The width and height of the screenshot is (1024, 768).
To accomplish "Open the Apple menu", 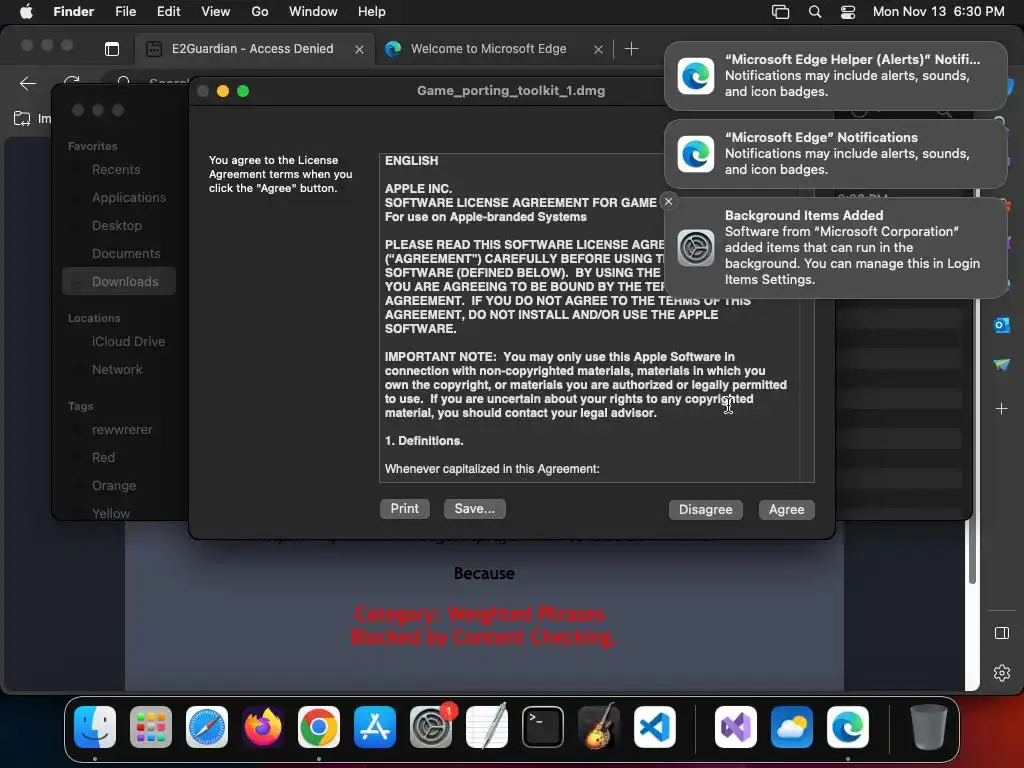I will [26, 12].
